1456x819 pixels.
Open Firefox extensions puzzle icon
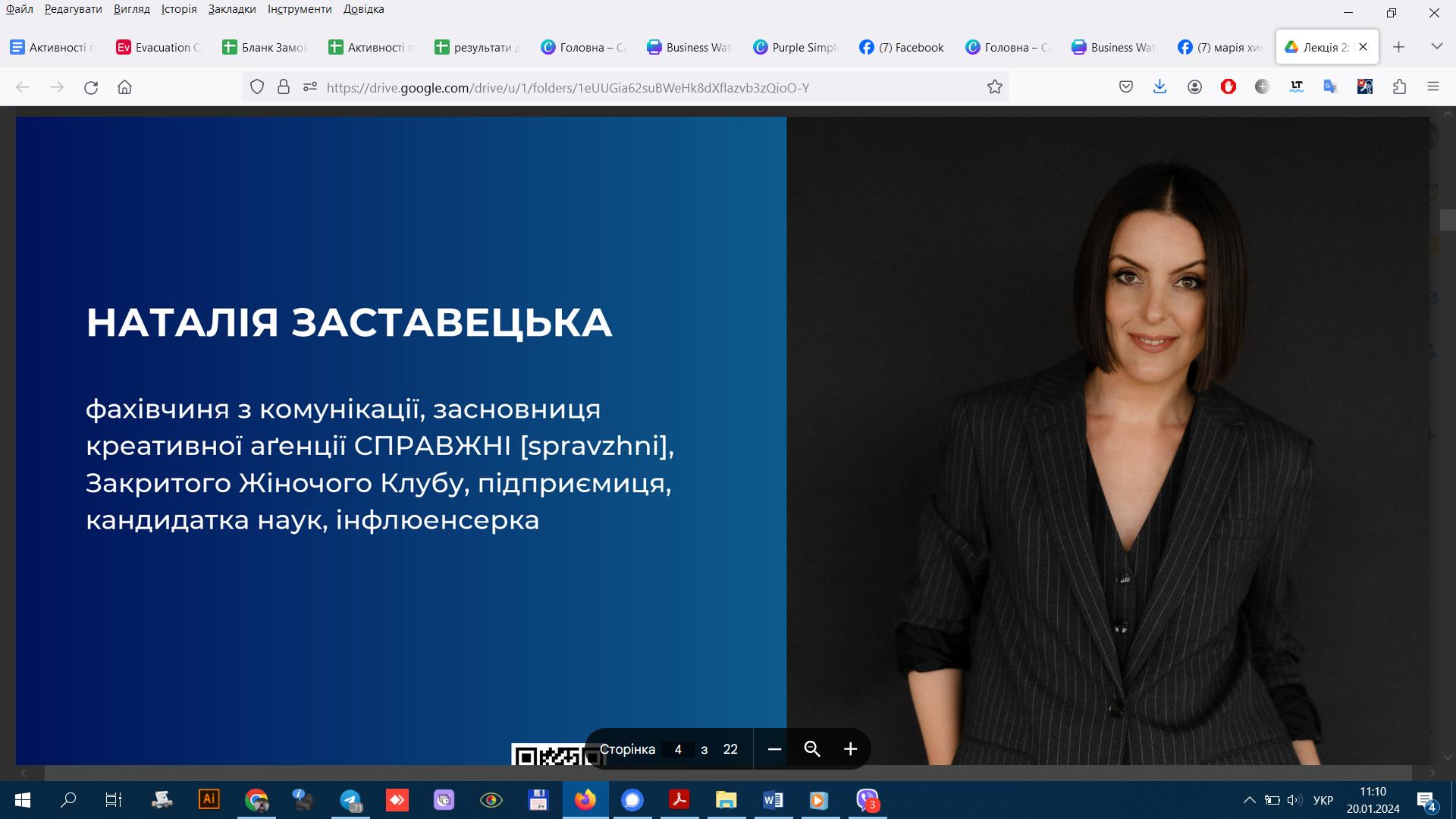[1400, 87]
